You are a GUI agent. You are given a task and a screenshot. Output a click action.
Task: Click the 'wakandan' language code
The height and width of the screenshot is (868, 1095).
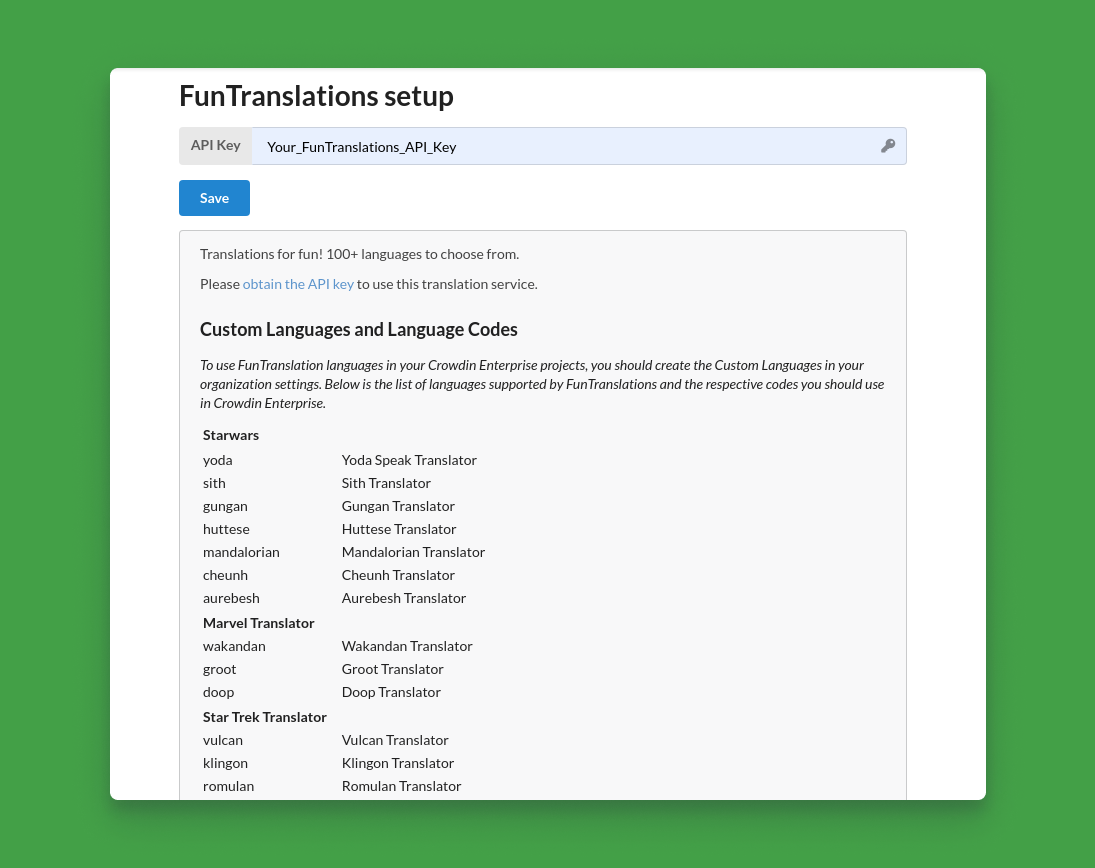click(x=234, y=647)
